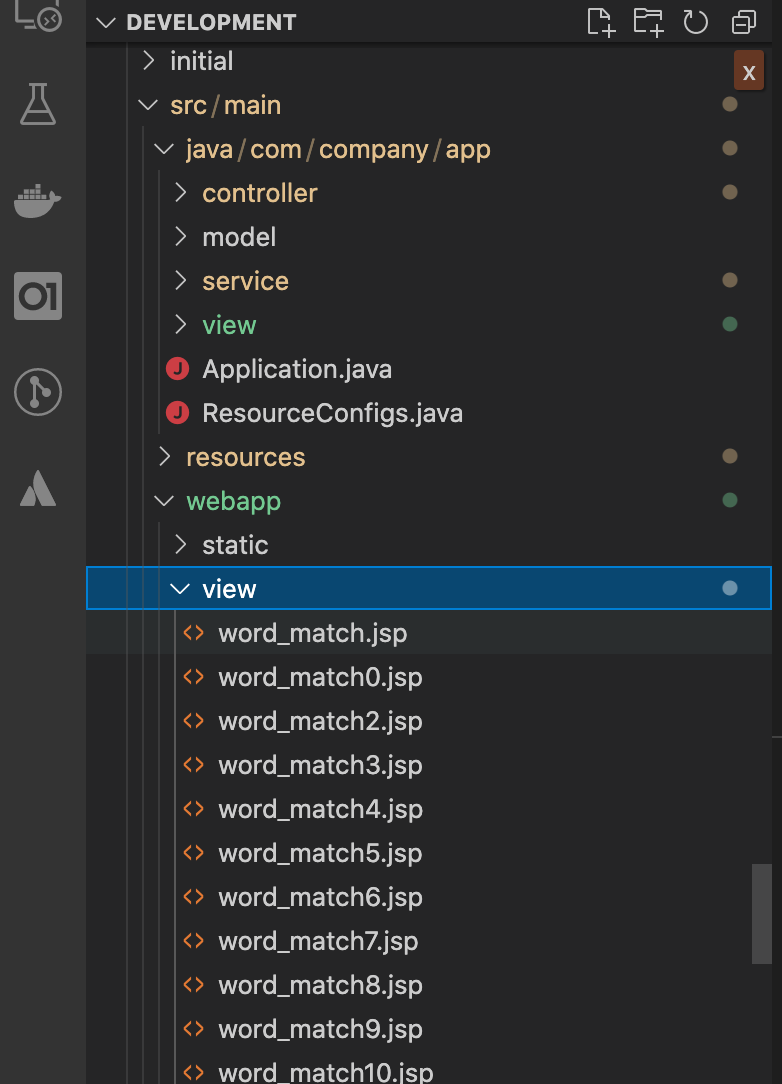Expand the controller folder
The height and width of the screenshot is (1084, 782).
[x=259, y=193]
